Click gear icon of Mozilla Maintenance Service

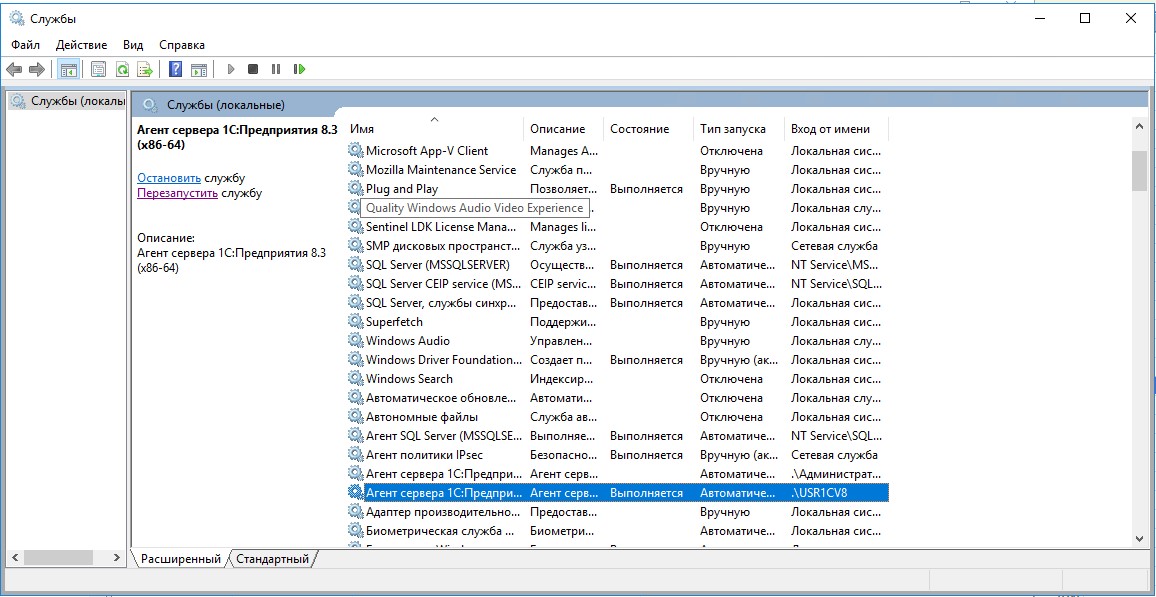356,170
